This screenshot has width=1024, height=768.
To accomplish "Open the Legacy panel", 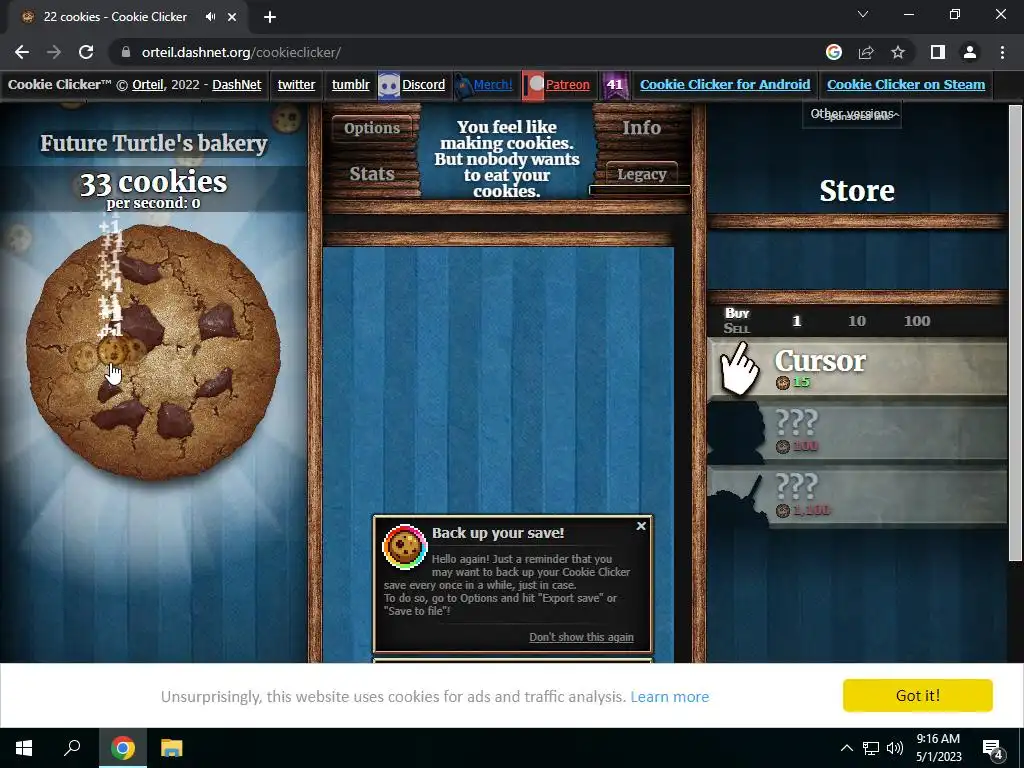I will 641,174.
